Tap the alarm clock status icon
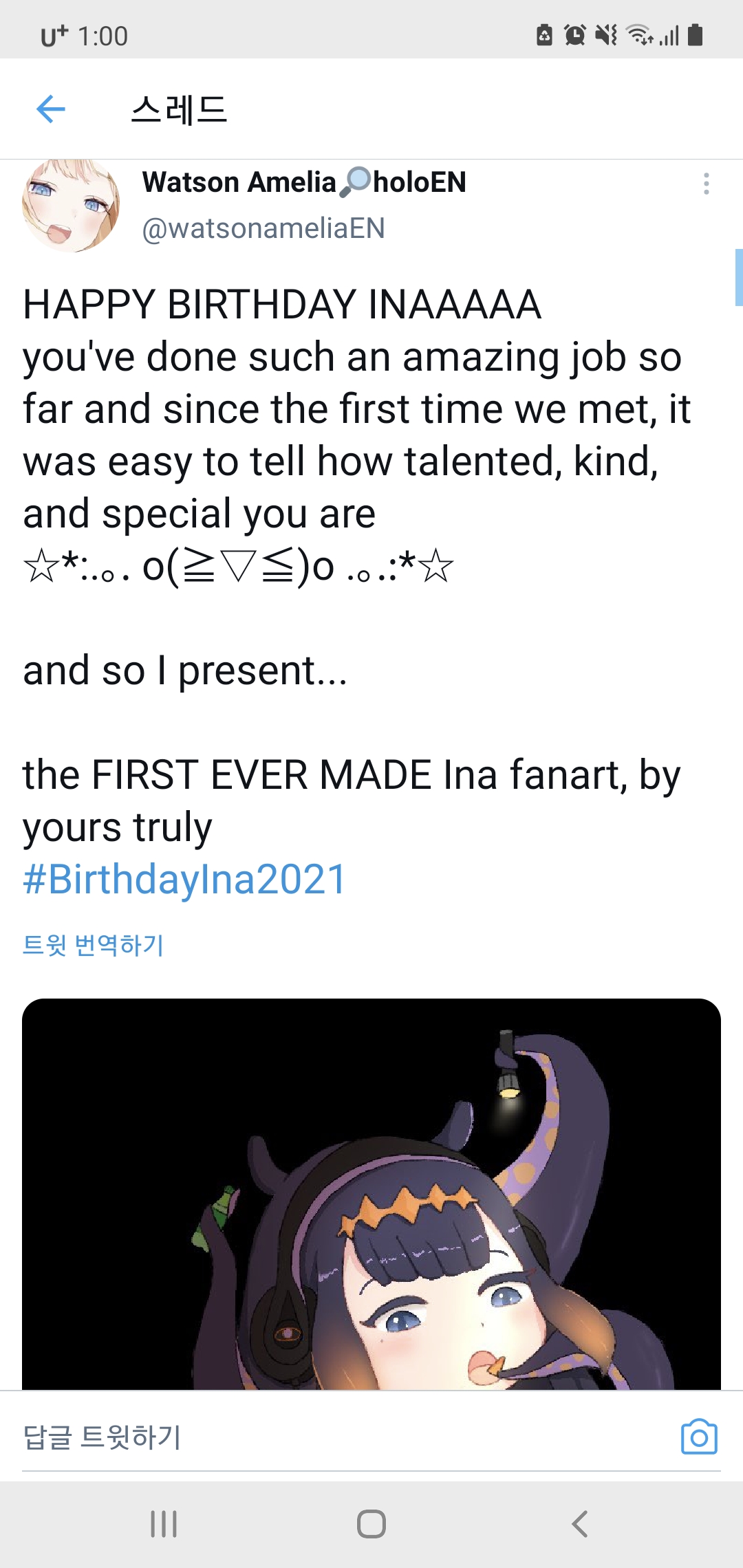 [574, 34]
